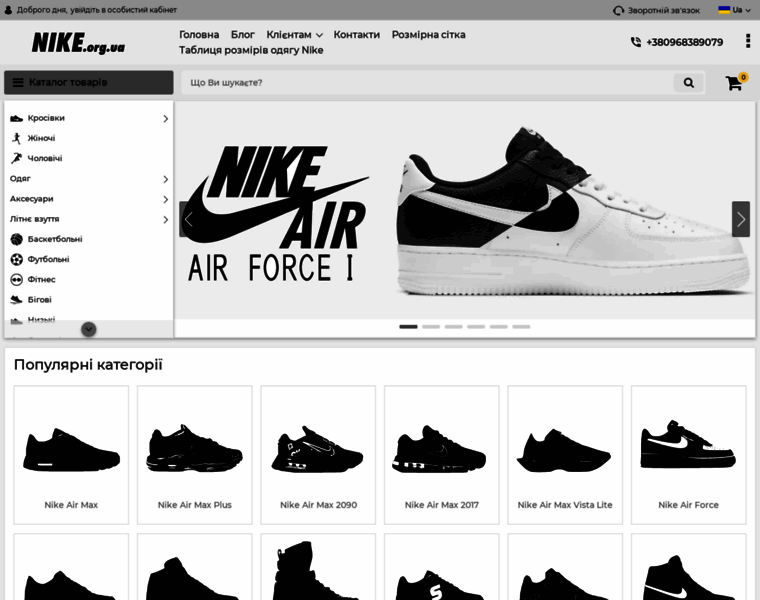Open Nike Air Max 2017 category card
The width and height of the screenshot is (760, 600).
tap(442, 455)
